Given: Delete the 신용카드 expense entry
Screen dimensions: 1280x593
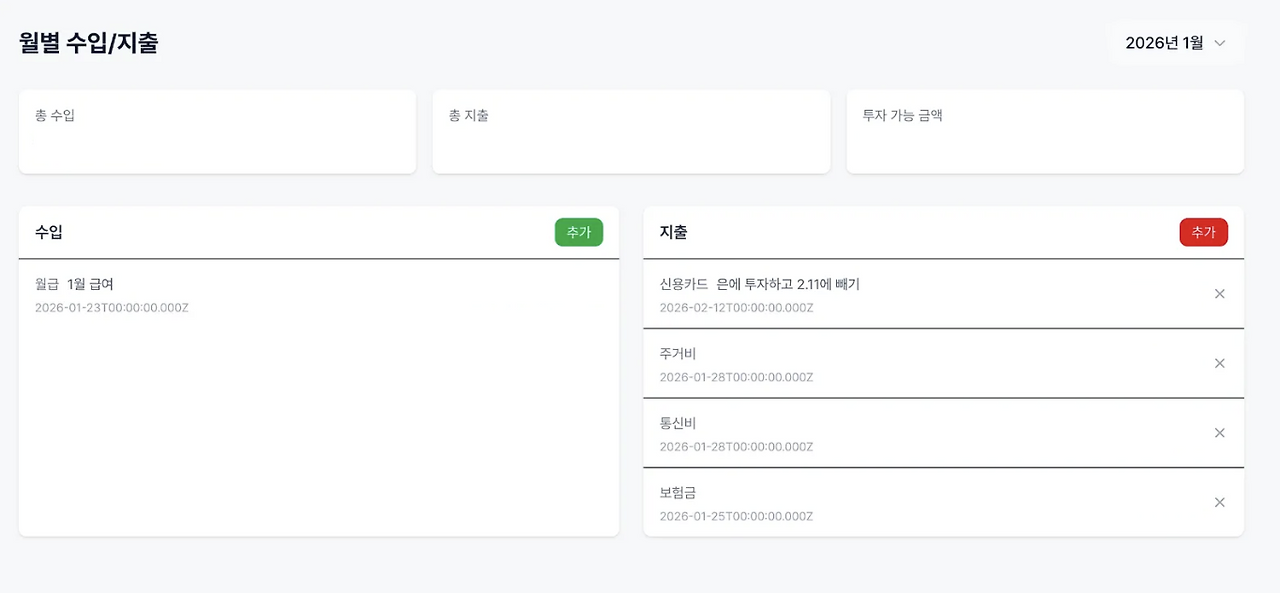Looking at the screenshot, I should click(x=1219, y=294).
